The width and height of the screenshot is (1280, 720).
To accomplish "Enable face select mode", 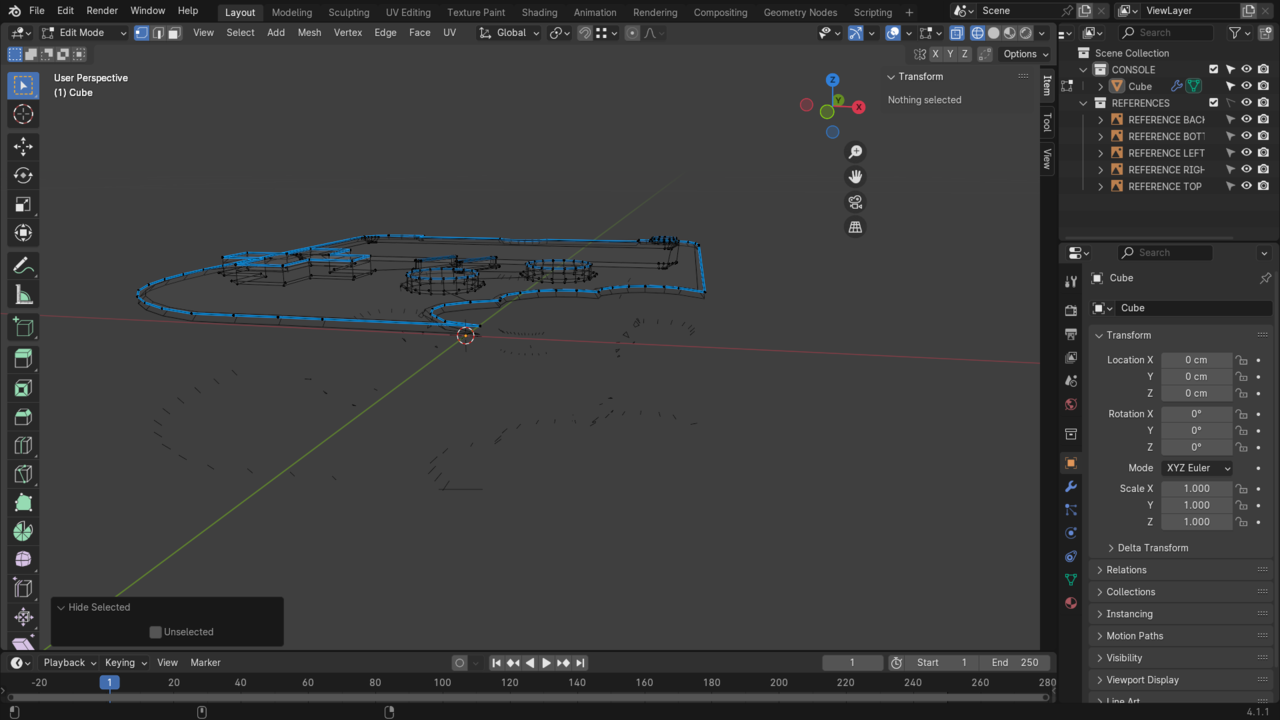I will [x=174, y=33].
